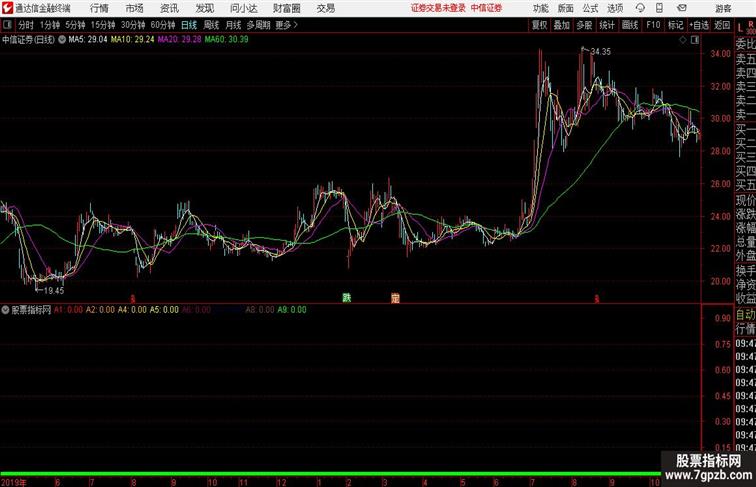Screen dimensions: 756x487
Task: Switch to 30分钟 chart period
Action: 133,25
